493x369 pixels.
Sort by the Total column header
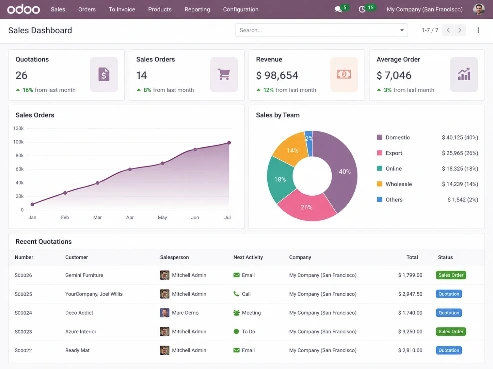click(x=412, y=257)
